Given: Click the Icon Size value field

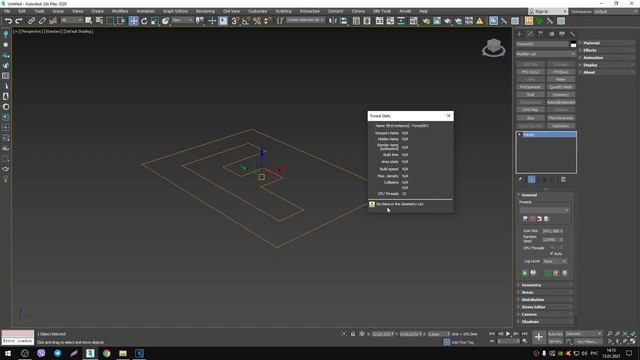Looking at the screenshot, I should (551, 231).
